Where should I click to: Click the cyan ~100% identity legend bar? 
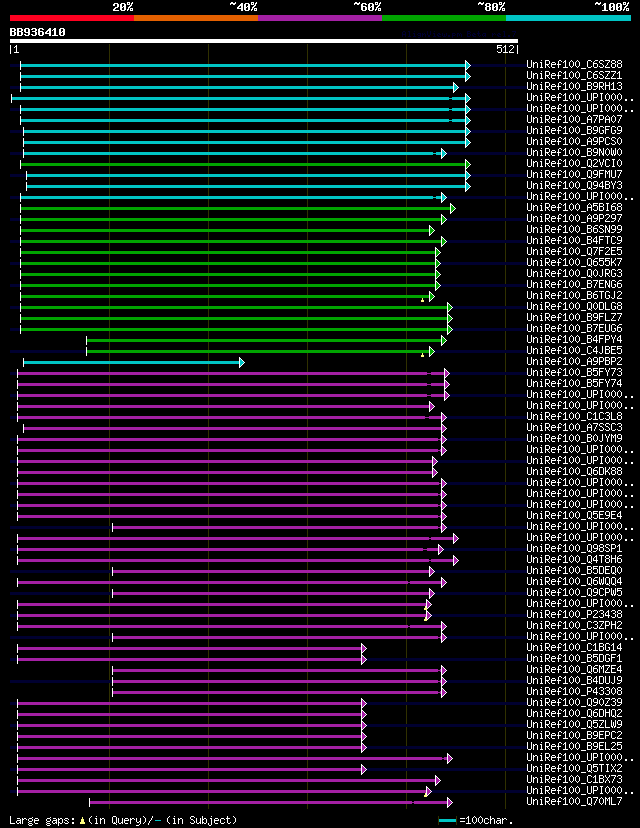pyautogui.click(x=568, y=18)
